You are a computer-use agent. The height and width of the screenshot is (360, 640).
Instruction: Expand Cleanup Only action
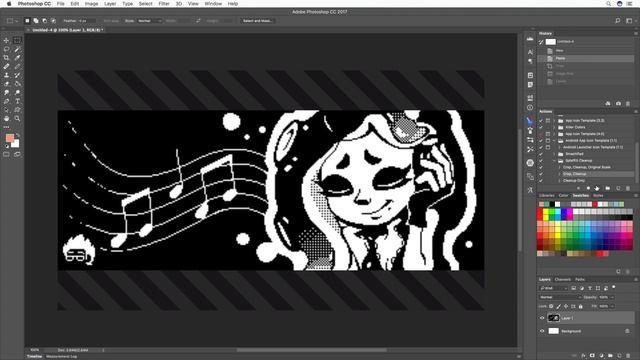coord(559,180)
